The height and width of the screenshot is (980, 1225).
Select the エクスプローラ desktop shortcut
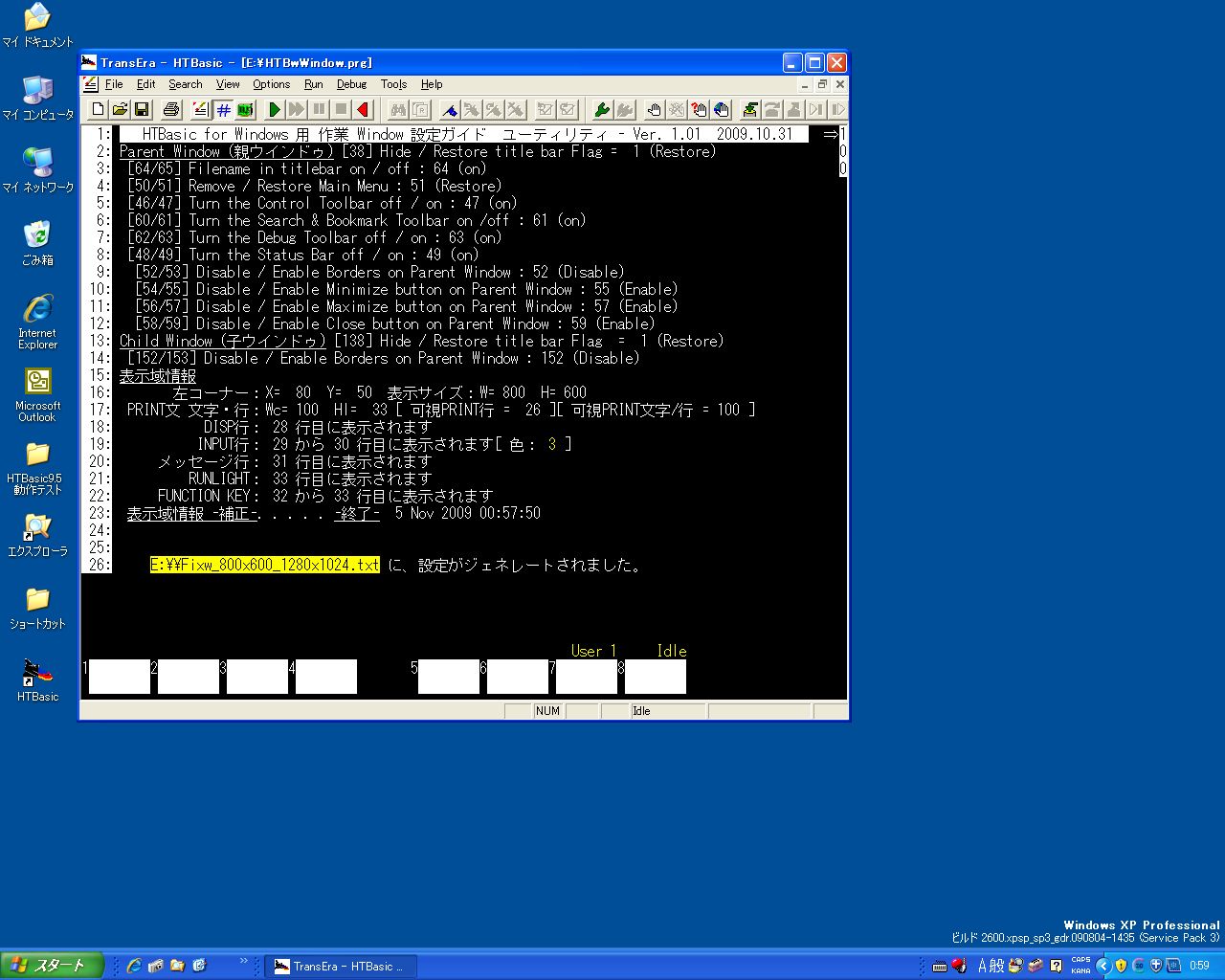tap(37, 535)
